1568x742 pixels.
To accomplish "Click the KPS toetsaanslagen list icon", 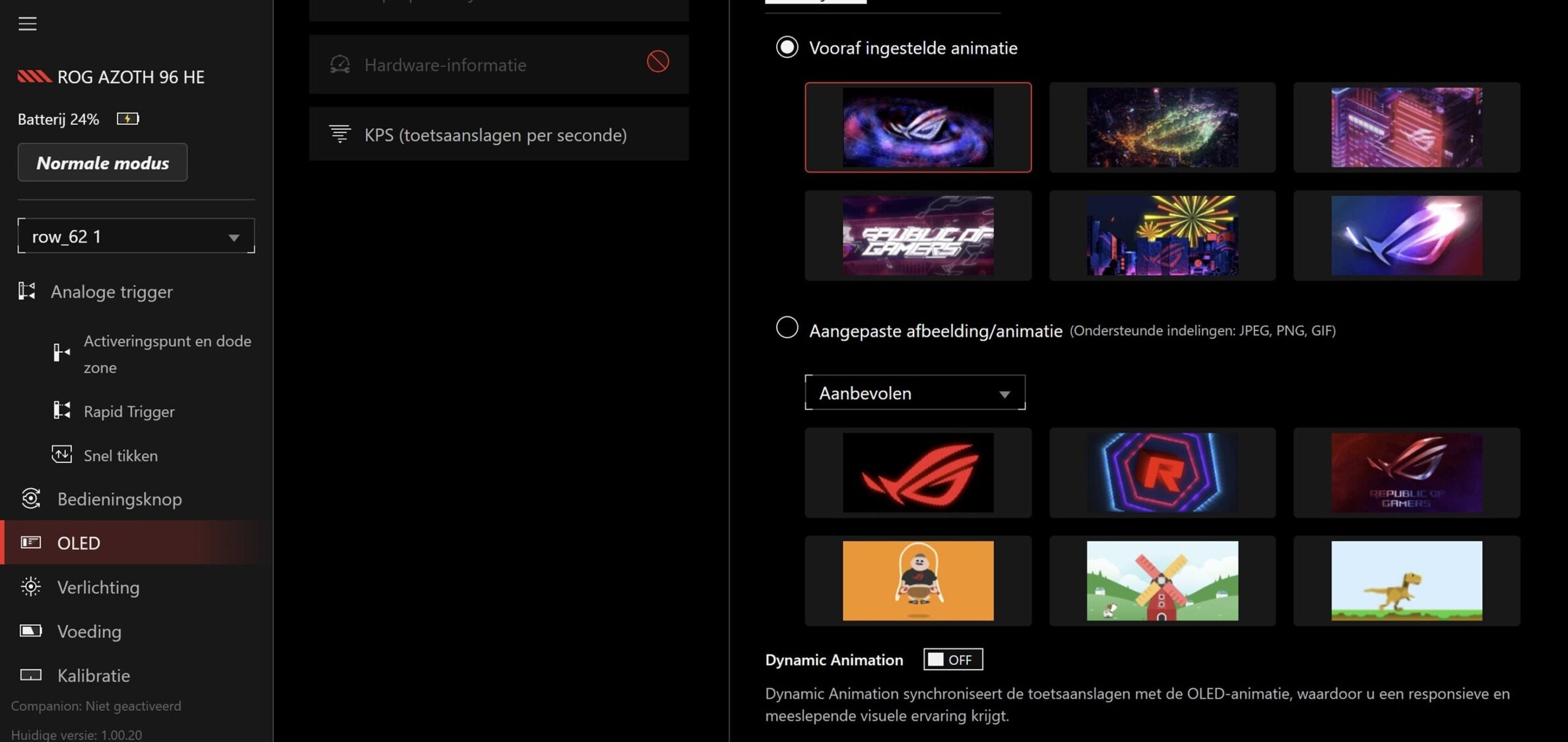I will click(x=340, y=134).
